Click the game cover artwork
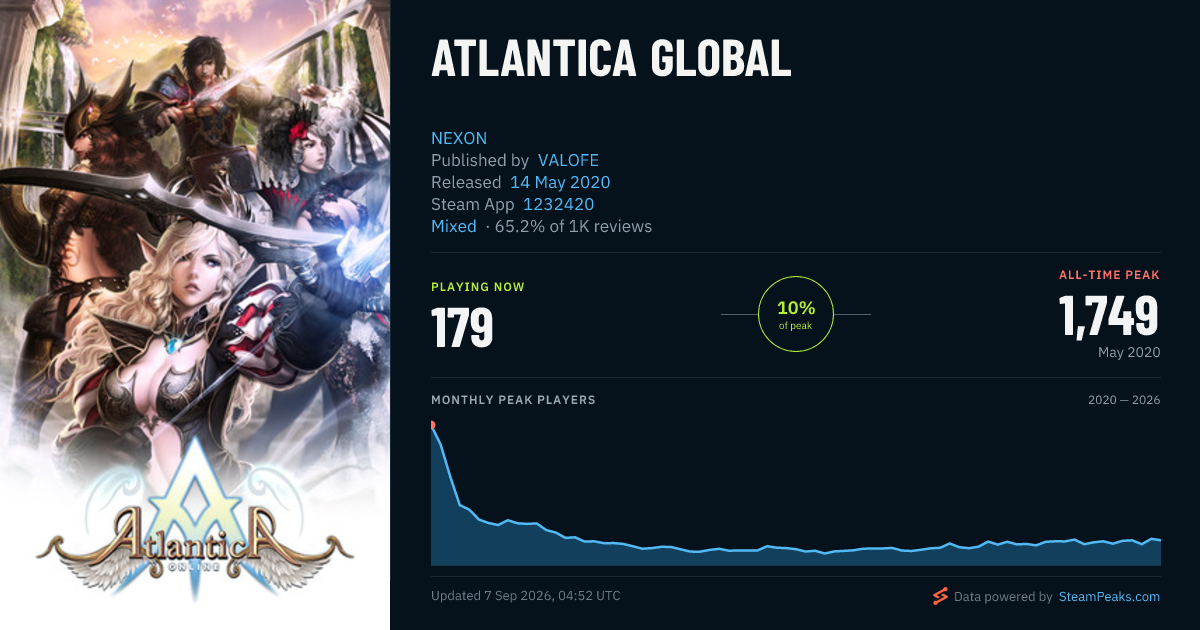Screen dimensions: 1200x630 [x=195, y=315]
